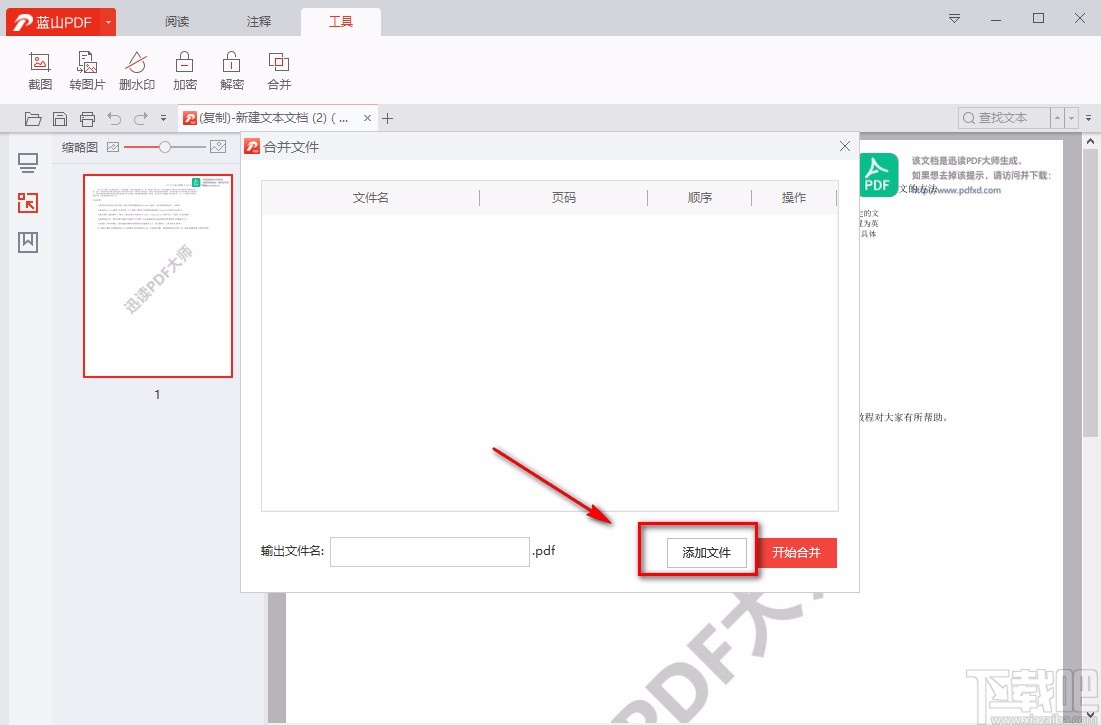Click the 蓝山PDF logo button

tap(53, 22)
